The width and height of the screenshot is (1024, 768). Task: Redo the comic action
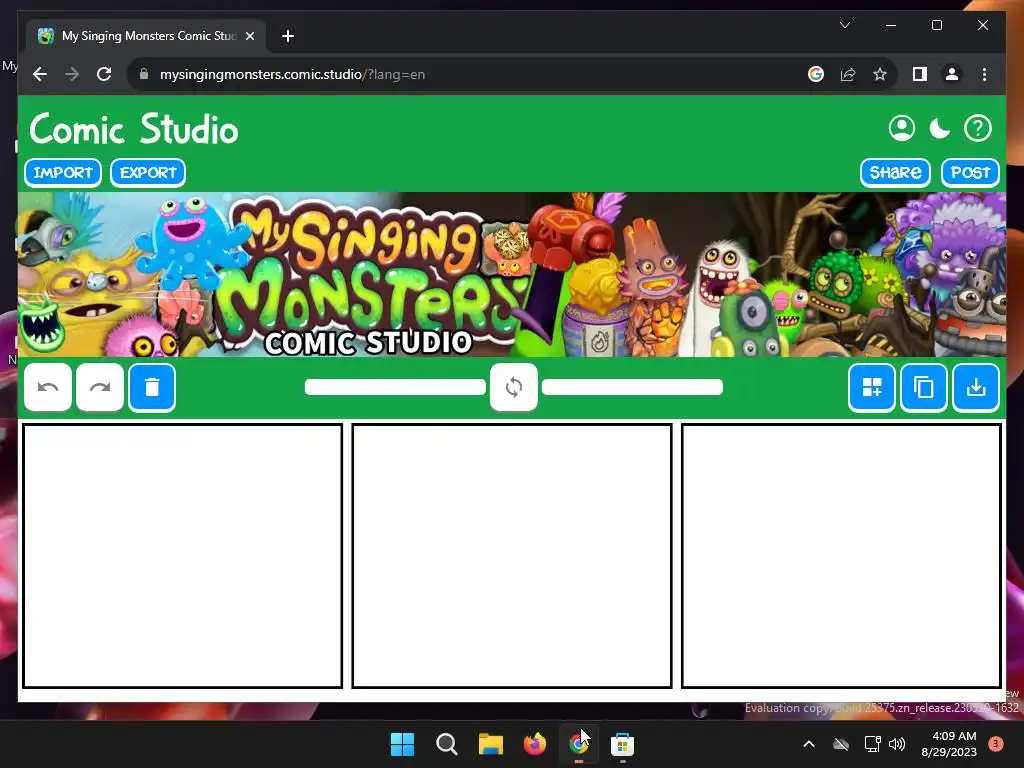pos(100,387)
